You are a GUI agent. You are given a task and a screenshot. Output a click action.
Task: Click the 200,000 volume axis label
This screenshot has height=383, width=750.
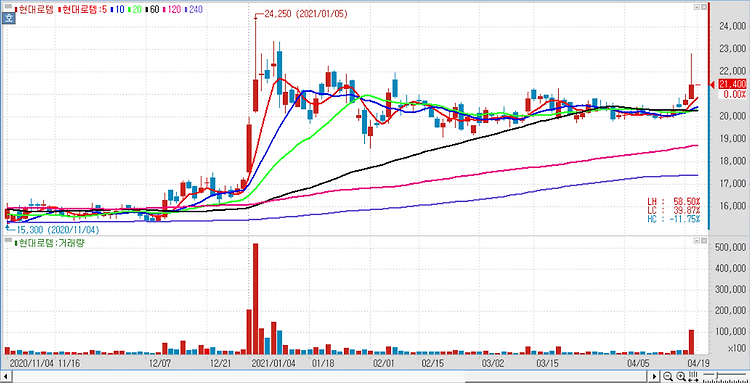pyautogui.click(x=730, y=310)
